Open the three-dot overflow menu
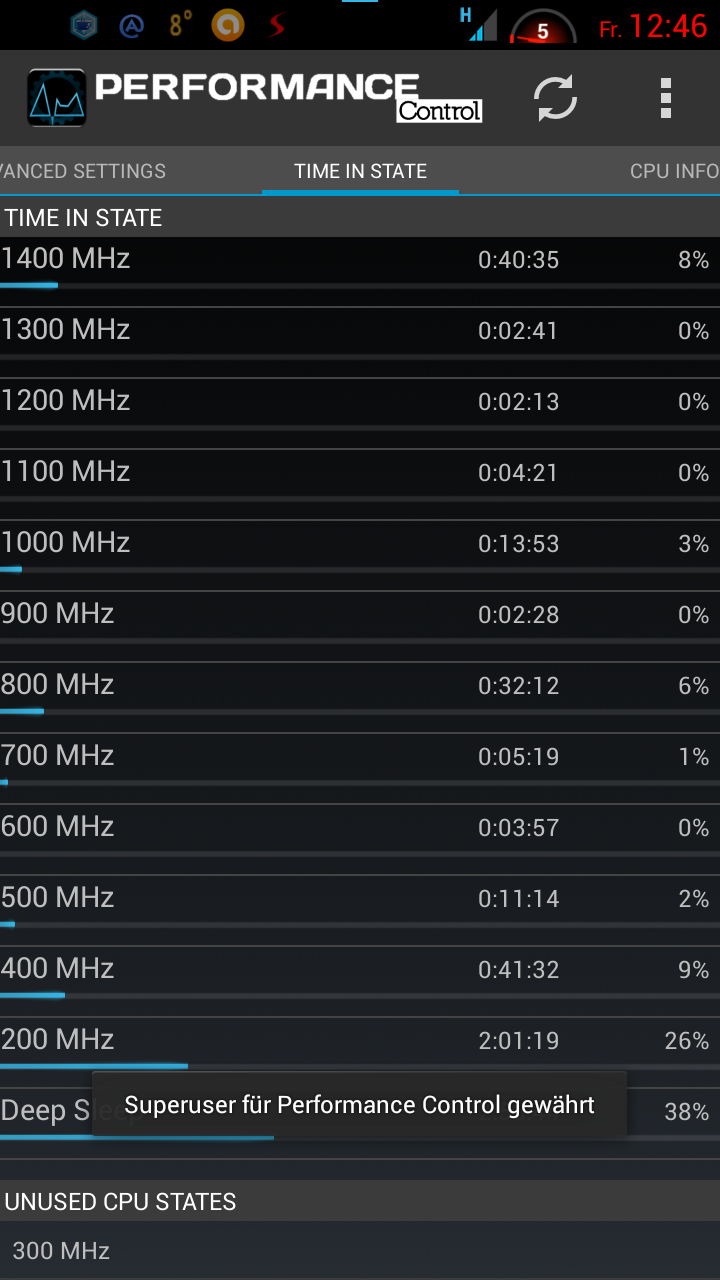Viewport: 720px width, 1280px height. pos(666,98)
